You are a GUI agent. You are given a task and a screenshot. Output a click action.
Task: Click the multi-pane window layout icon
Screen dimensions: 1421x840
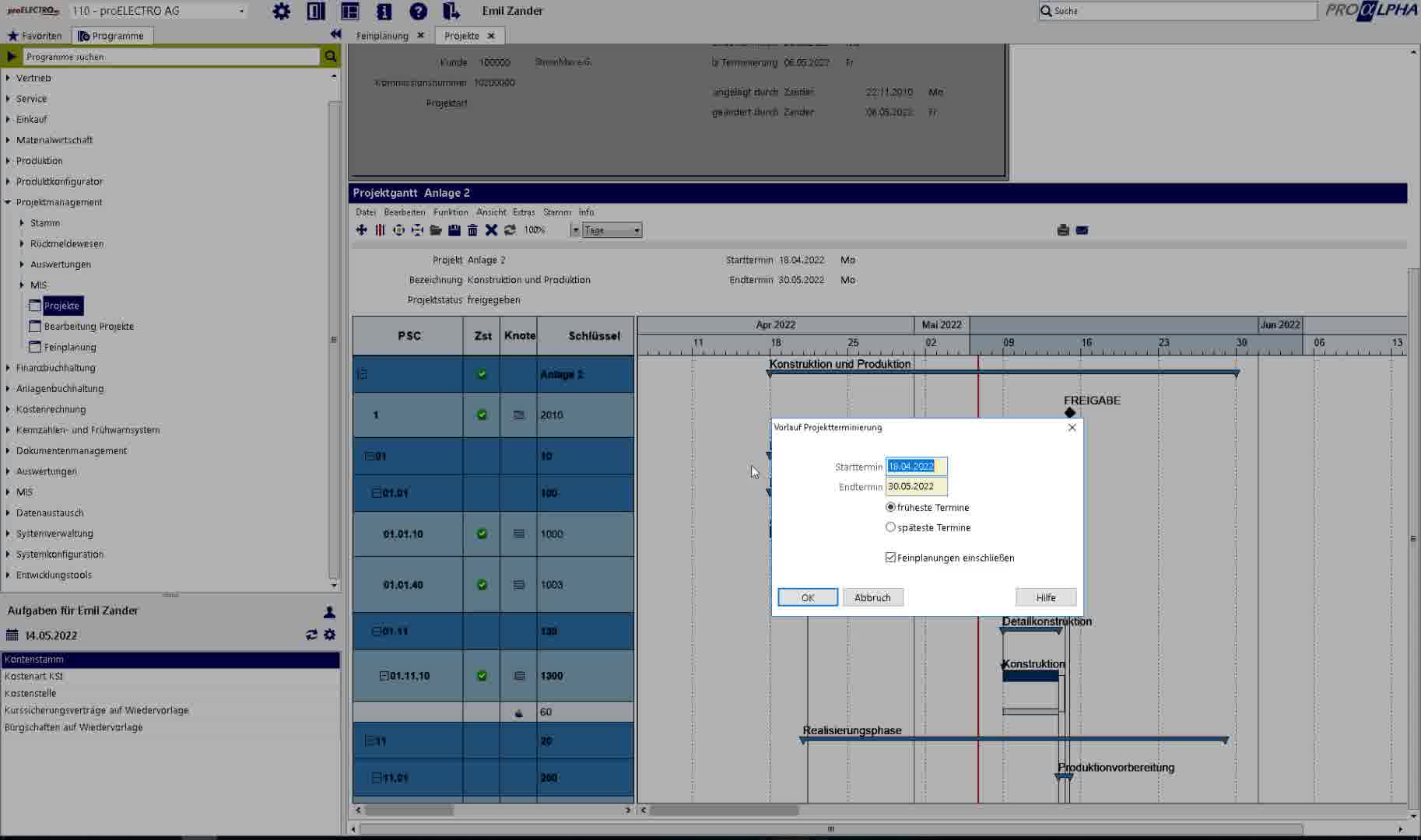coord(350,11)
